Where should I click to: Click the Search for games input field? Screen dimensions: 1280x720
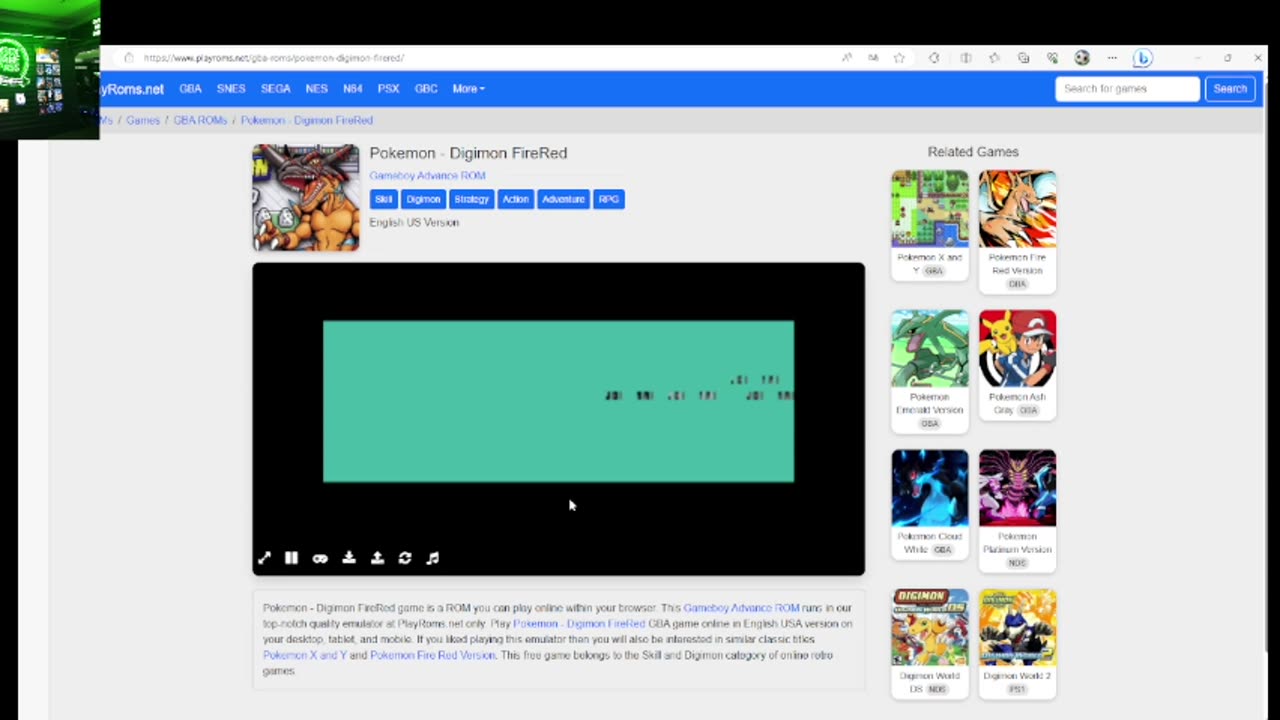[1127, 89]
